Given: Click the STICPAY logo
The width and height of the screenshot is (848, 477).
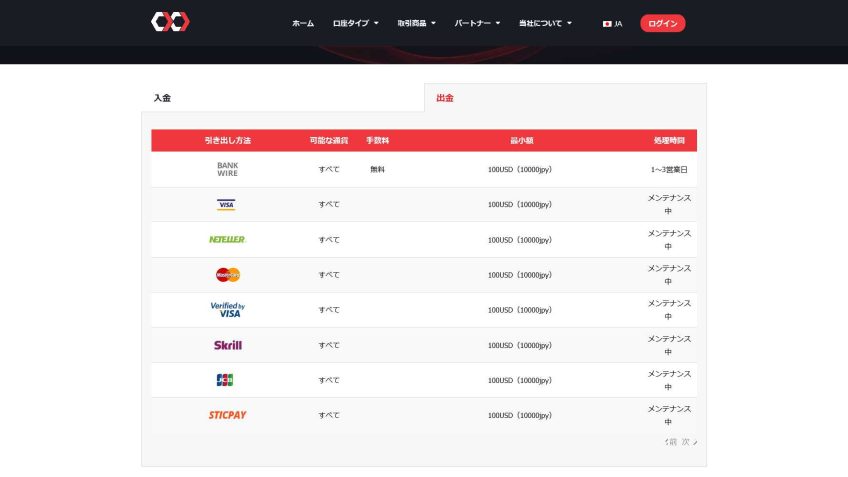Looking at the screenshot, I should [x=227, y=415].
